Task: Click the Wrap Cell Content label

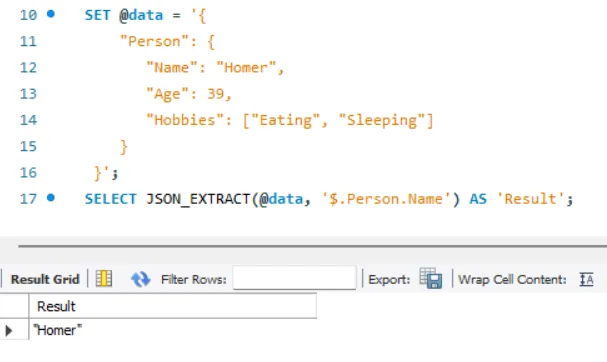Action: (512, 280)
